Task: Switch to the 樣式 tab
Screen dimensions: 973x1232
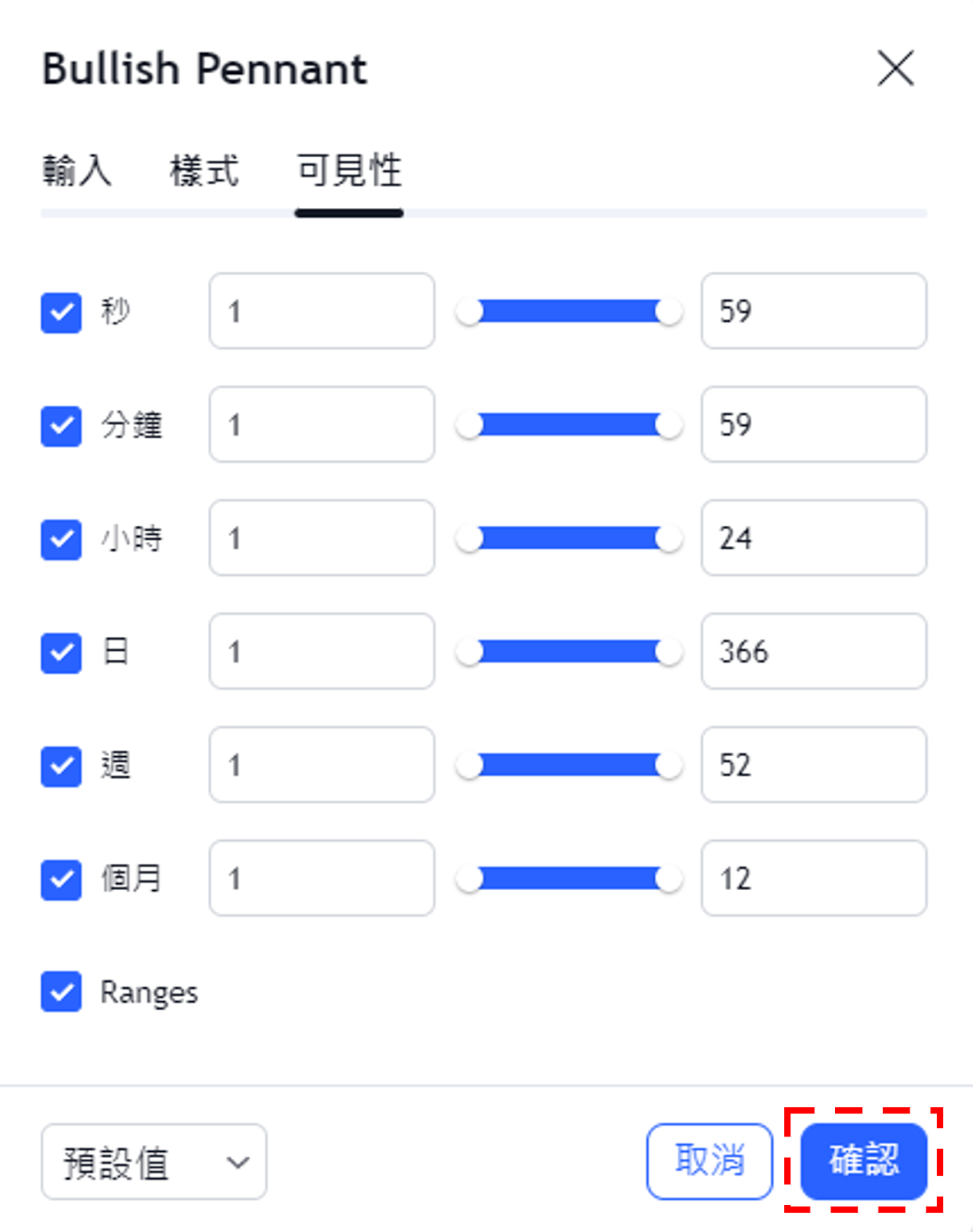Action: 204,170
